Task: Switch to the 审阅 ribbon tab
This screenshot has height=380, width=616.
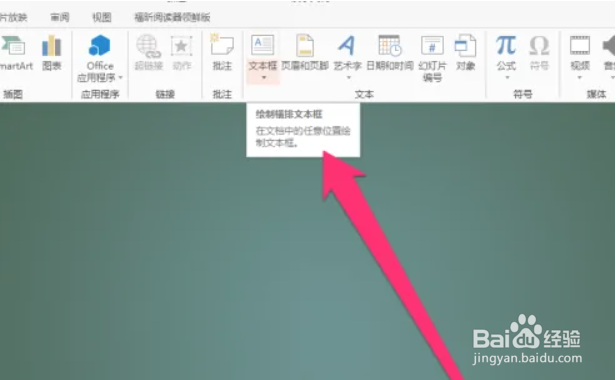Action: [x=60, y=17]
